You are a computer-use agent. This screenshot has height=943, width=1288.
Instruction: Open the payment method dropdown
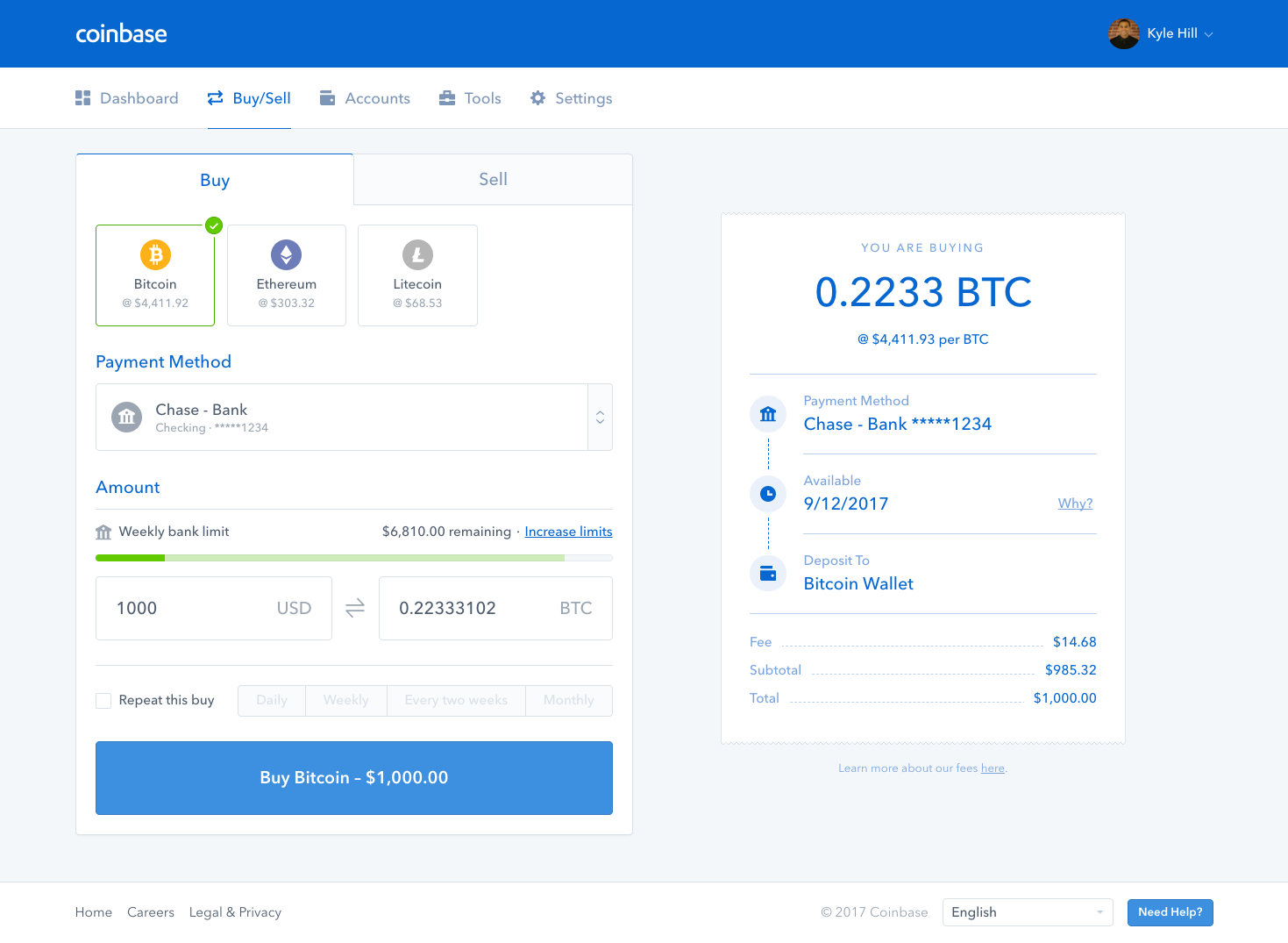(x=600, y=417)
